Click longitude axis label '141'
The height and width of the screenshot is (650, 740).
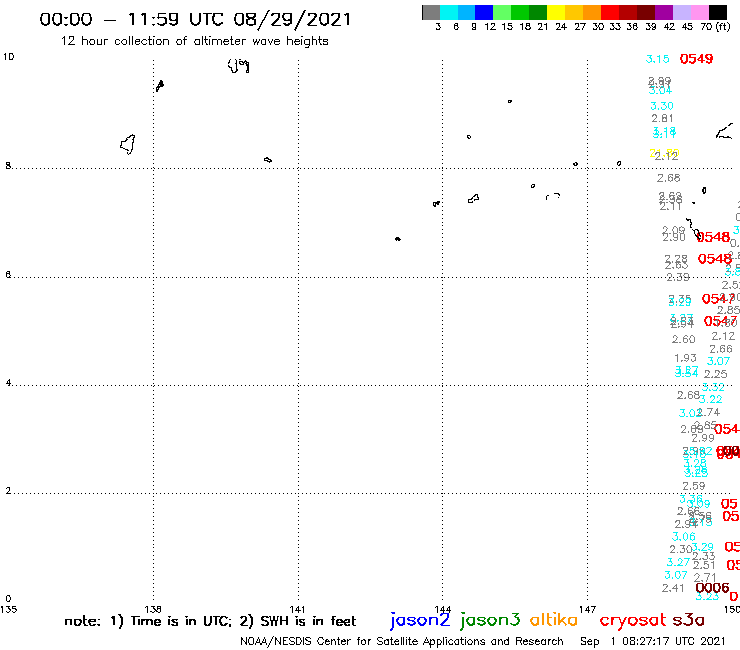(297, 609)
